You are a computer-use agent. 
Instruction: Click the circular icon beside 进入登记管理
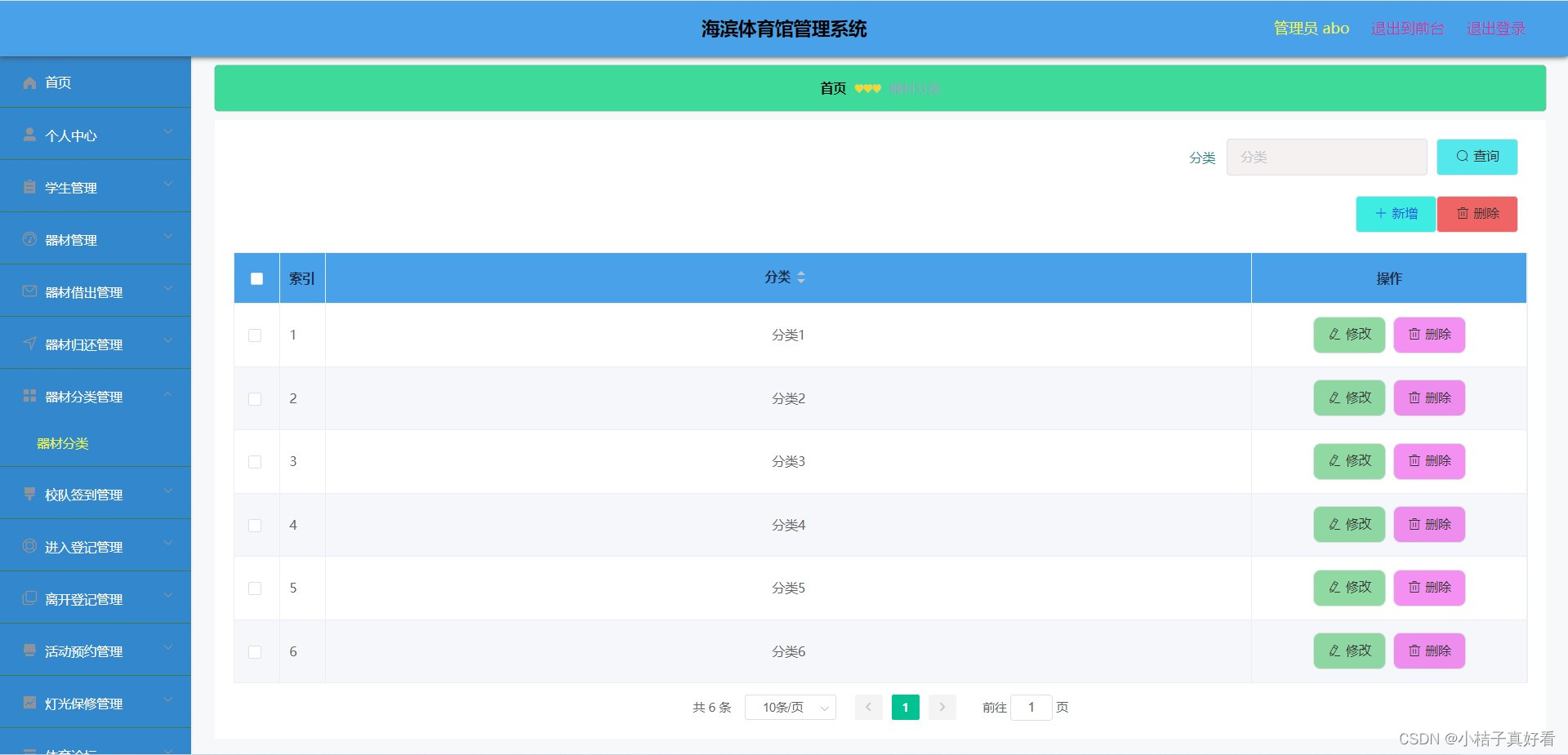[30, 546]
